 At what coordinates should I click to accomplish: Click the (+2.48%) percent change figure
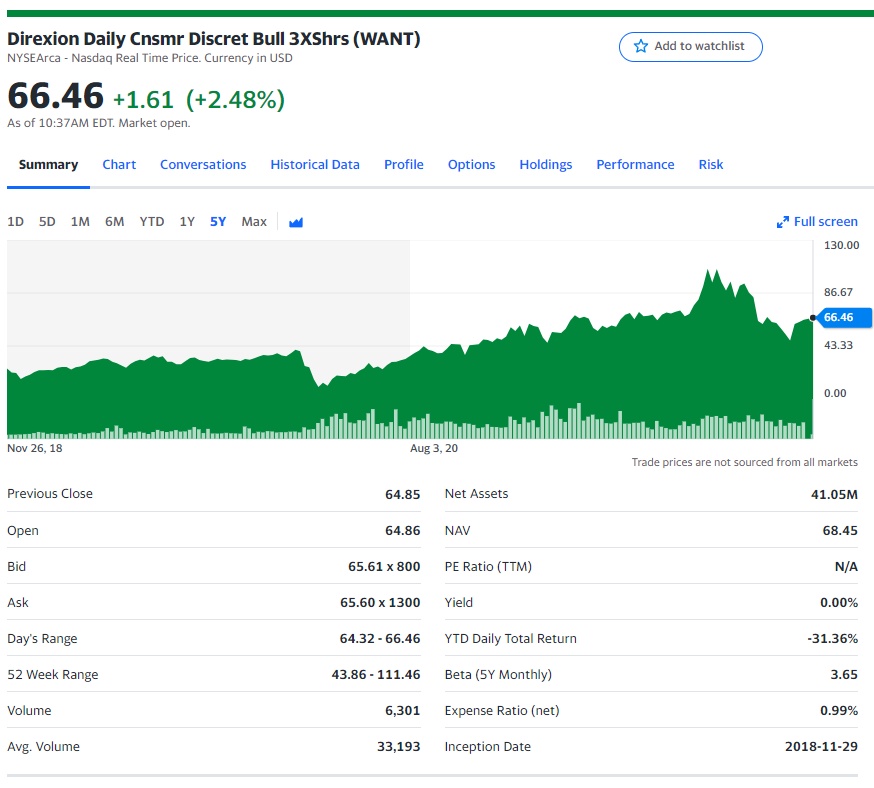pyautogui.click(x=235, y=100)
